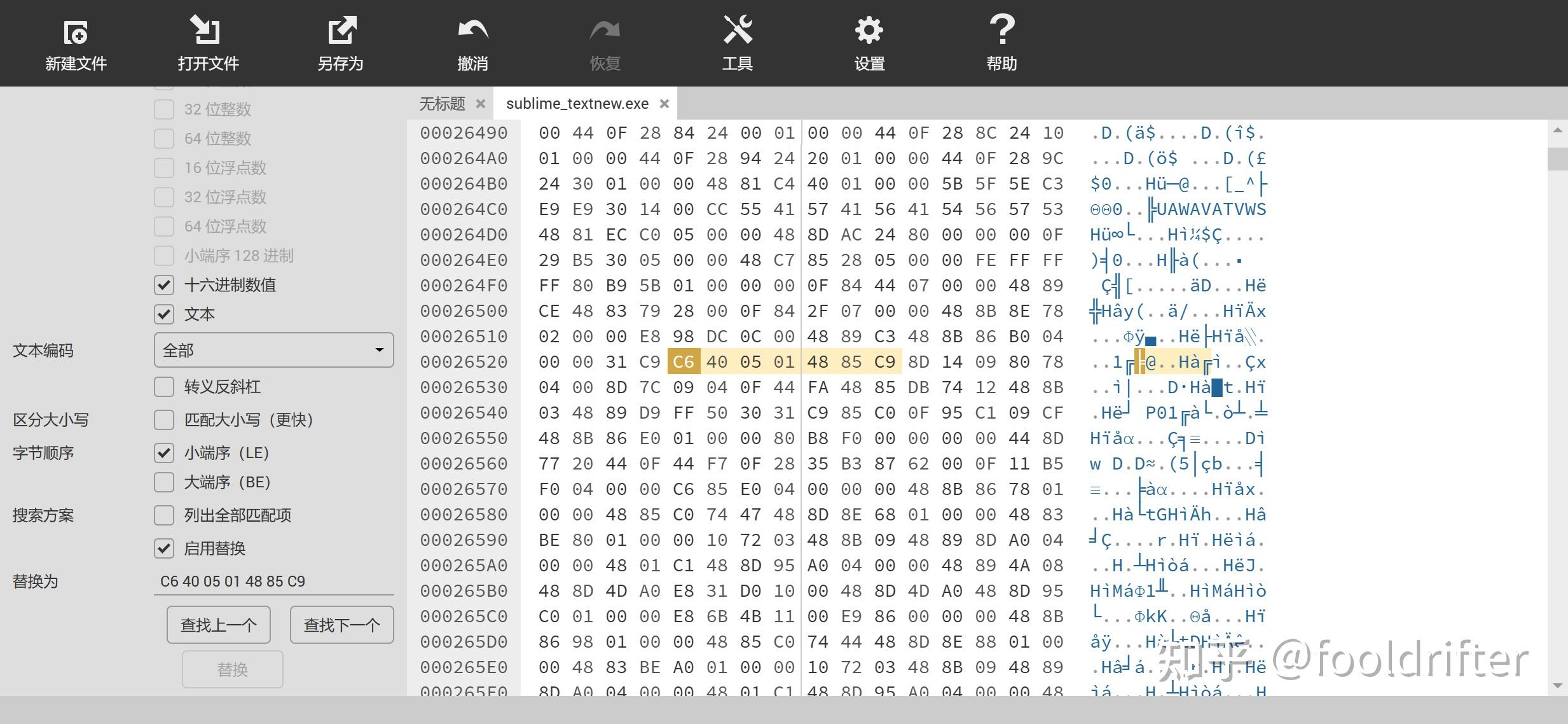Image resolution: width=1568 pixels, height=724 pixels.
Task: Uncheck the 十六进制数值 checkbox
Action: pos(164,285)
